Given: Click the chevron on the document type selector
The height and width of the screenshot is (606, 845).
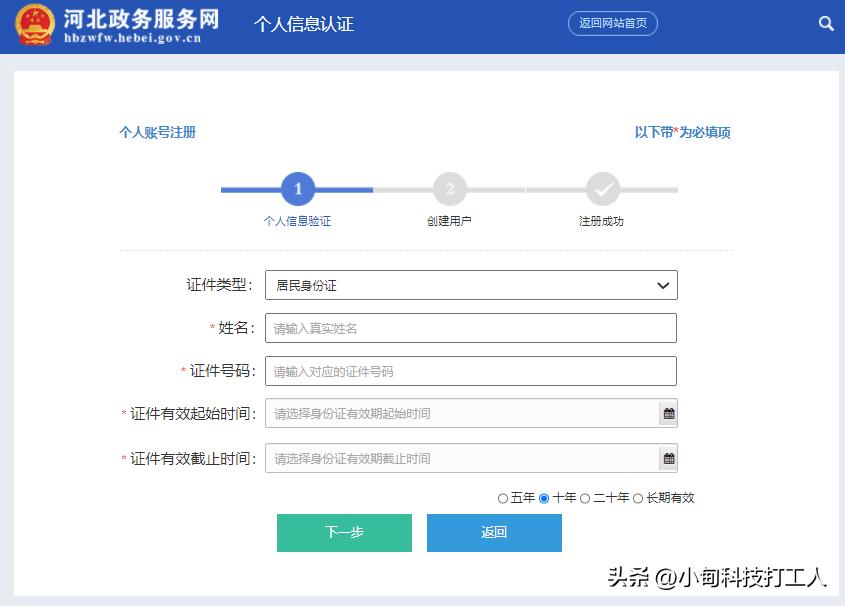Looking at the screenshot, I should click(661, 284).
